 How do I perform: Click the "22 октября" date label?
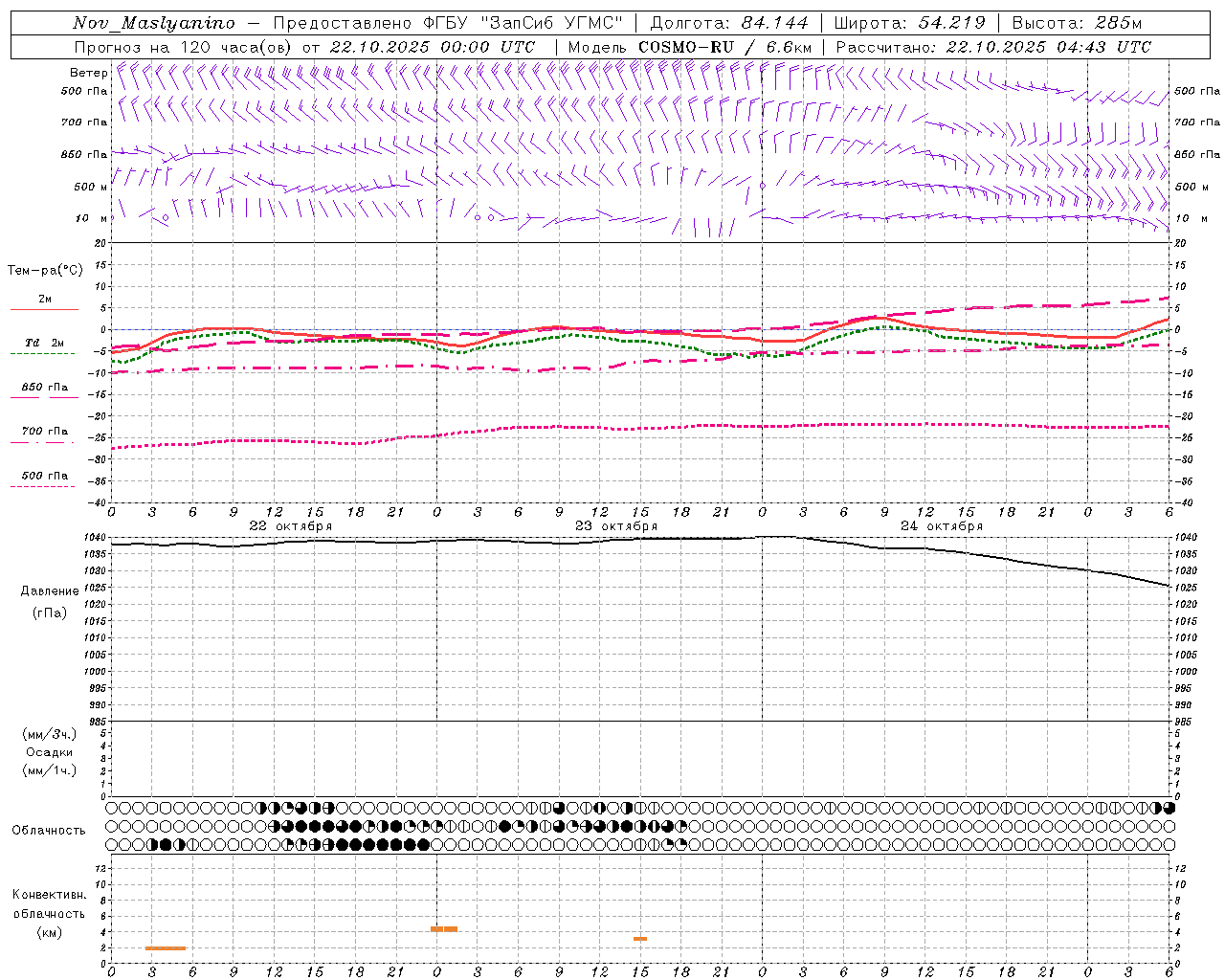291,526
